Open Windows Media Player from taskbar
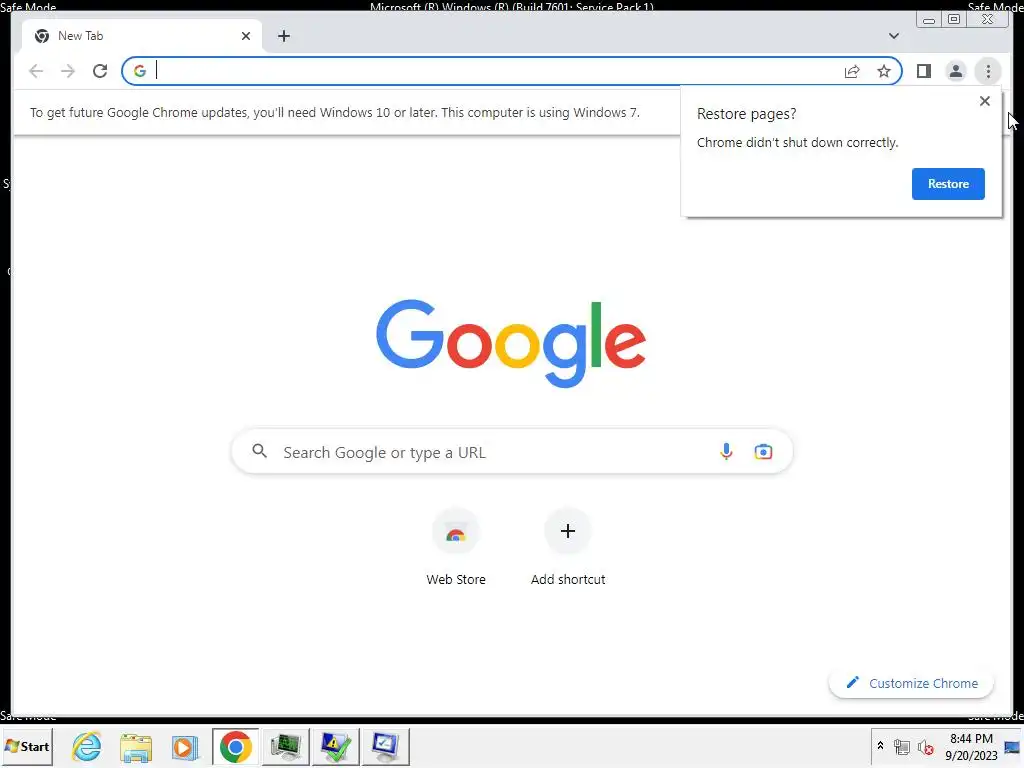This screenshot has width=1024, height=768. coord(185,747)
